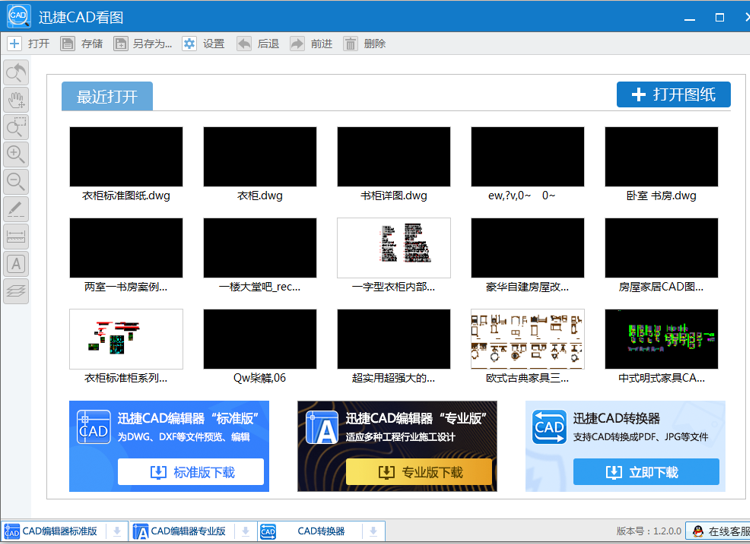
Task: Select the measure ruler tool
Action: point(16,236)
